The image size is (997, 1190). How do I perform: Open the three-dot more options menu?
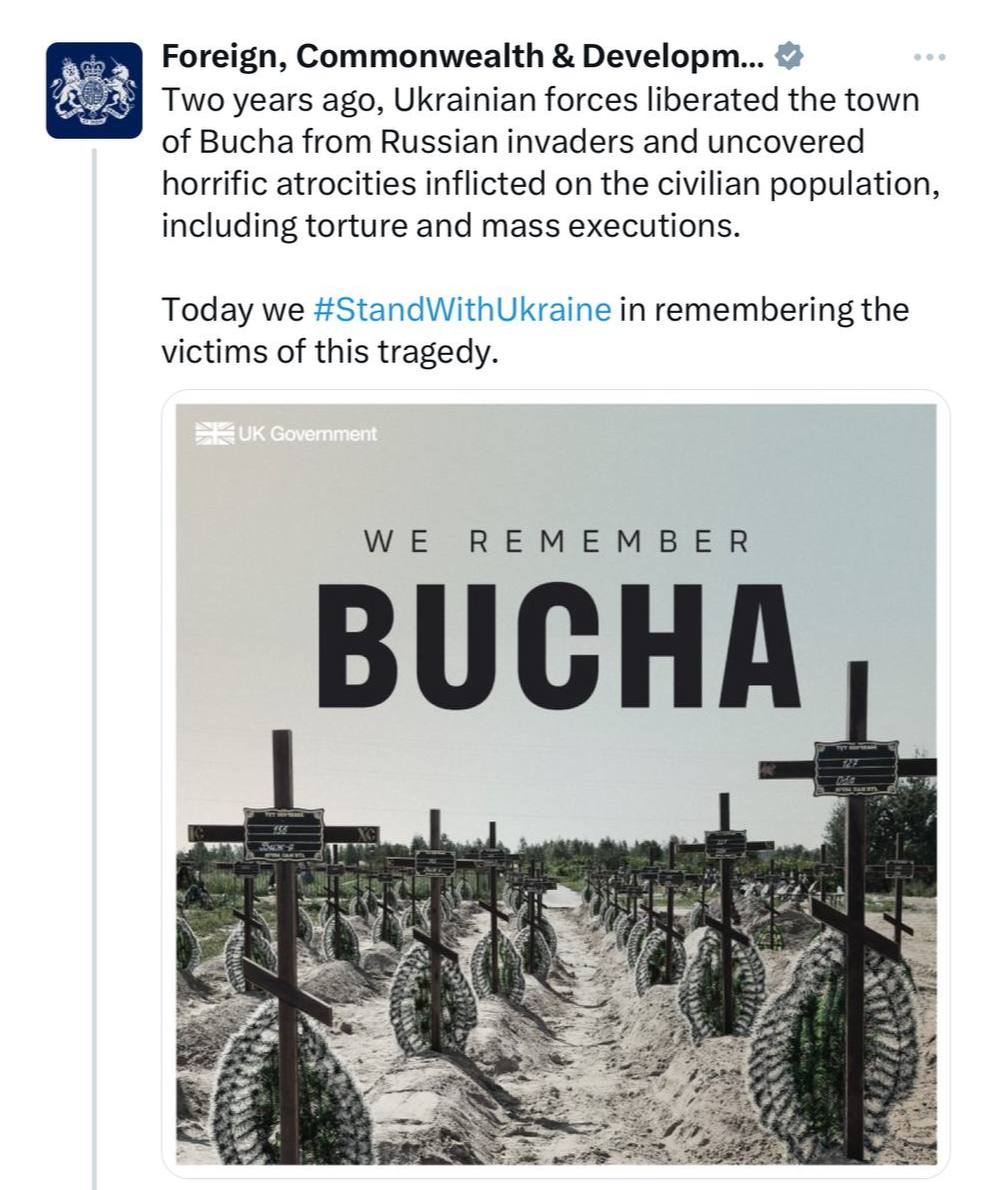[x=929, y=58]
